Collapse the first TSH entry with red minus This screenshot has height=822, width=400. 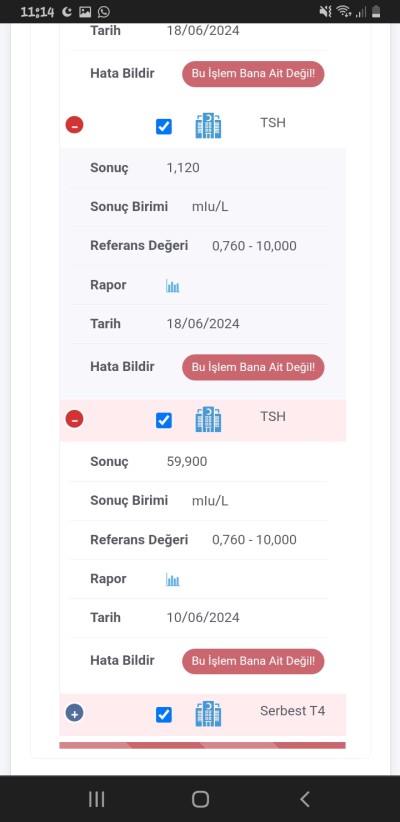point(74,125)
